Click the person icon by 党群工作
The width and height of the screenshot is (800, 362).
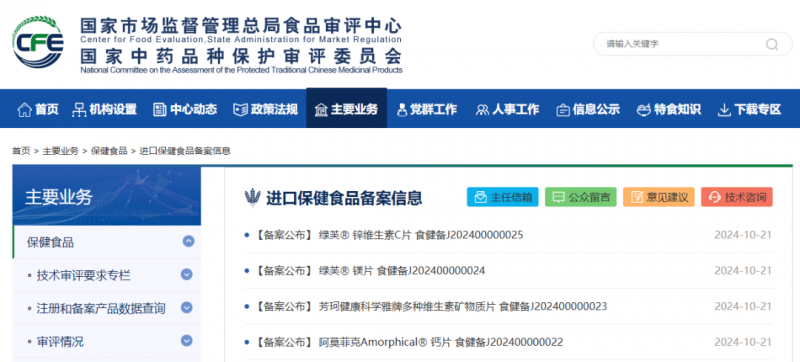[402, 110]
